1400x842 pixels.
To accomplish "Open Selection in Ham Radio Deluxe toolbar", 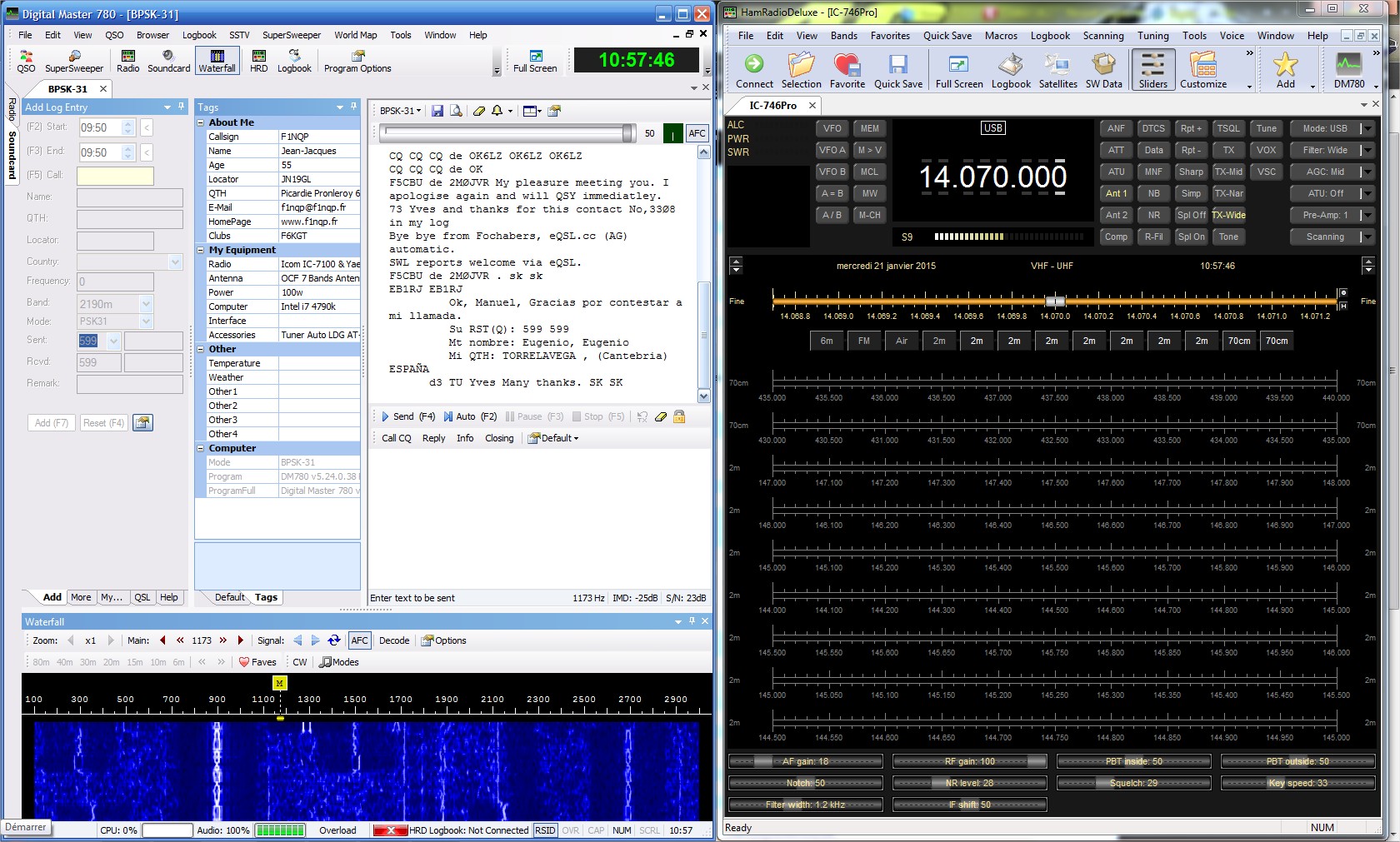I will 802,71.
